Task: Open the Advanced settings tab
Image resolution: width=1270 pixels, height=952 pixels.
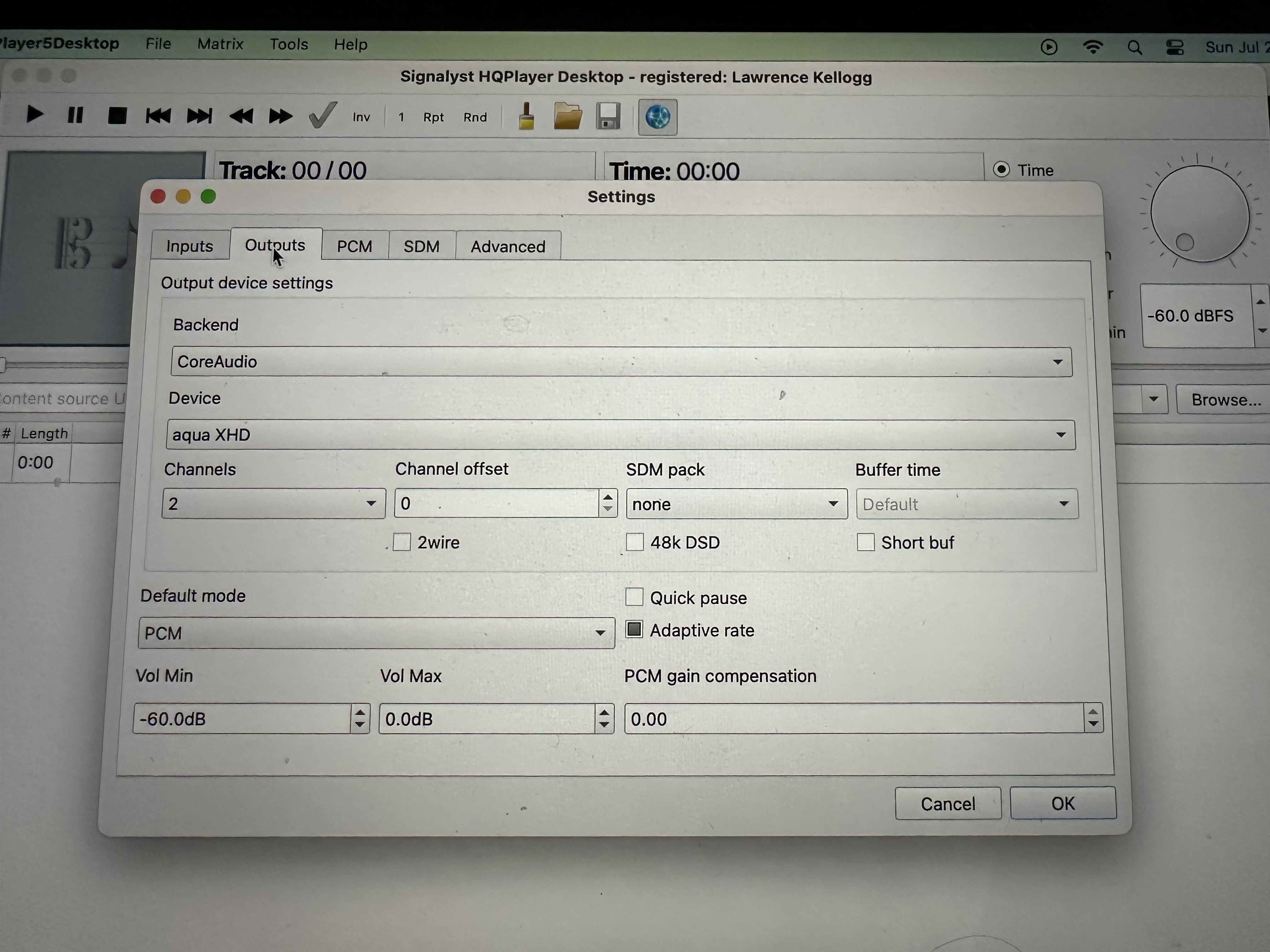Action: click(x=508, y=247)
